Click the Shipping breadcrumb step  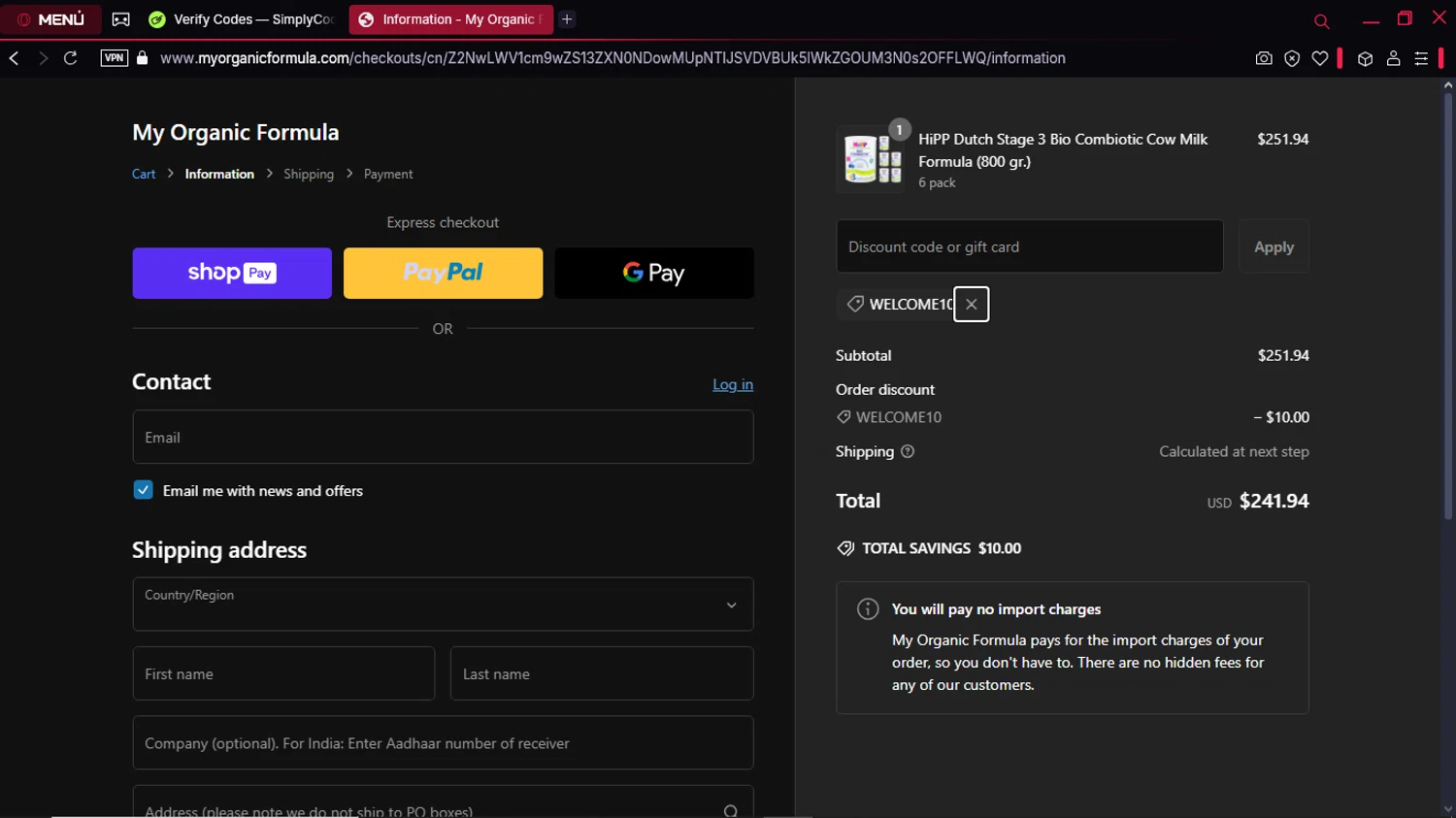(309, 174)
